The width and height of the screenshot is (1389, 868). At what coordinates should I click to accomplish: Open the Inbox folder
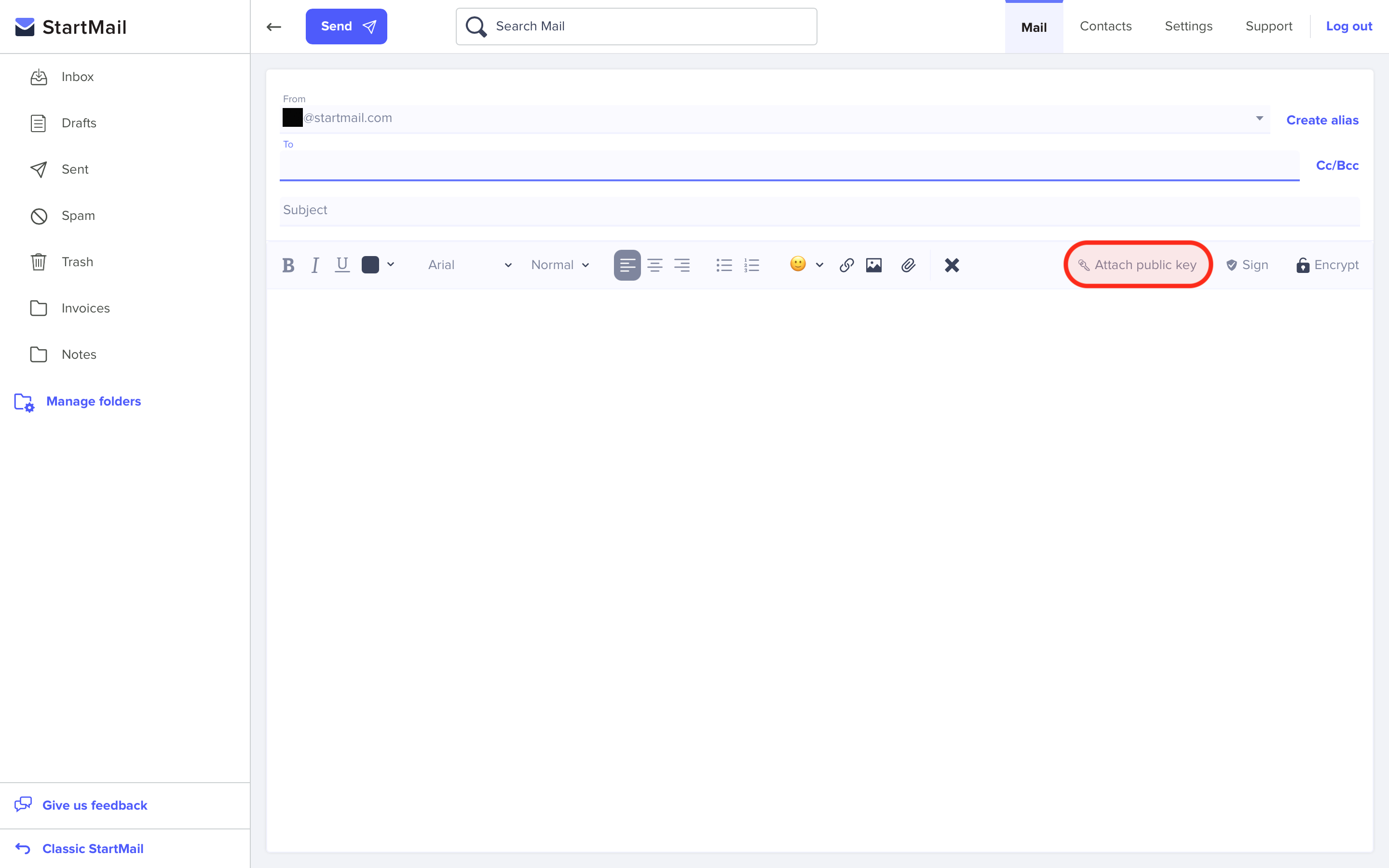(x=61, y=77)
